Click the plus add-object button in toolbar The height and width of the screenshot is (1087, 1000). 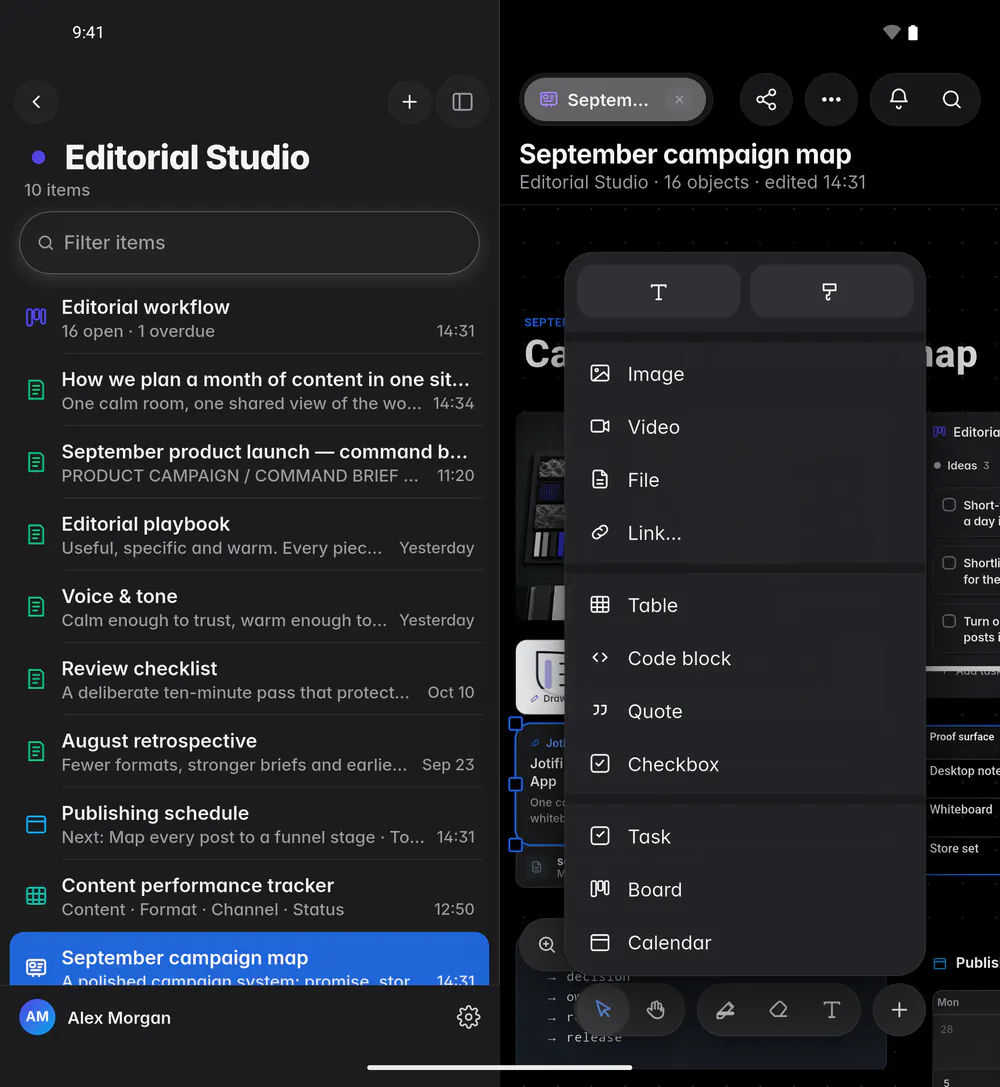pos(899,1009)
